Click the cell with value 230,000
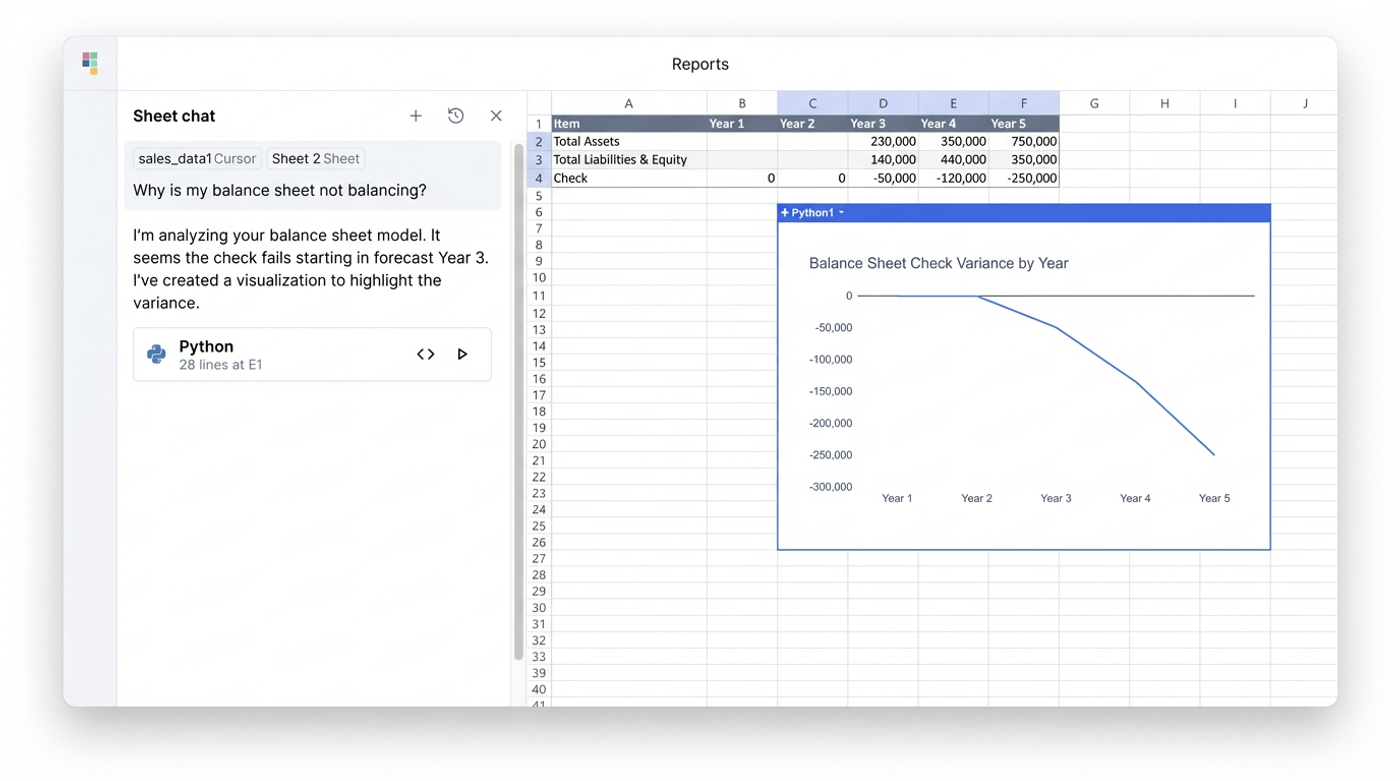Viewport: 1400px width, 781px height. (x=883, y=142)
